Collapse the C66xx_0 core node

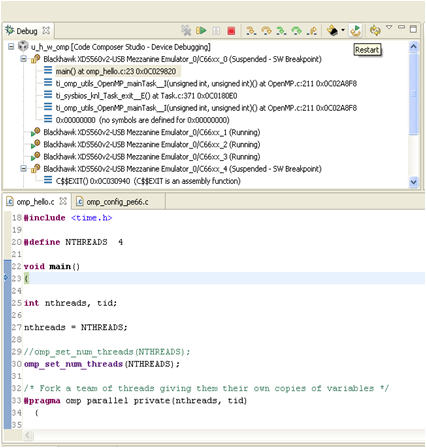pyautogui.click(x=23, y=59)
